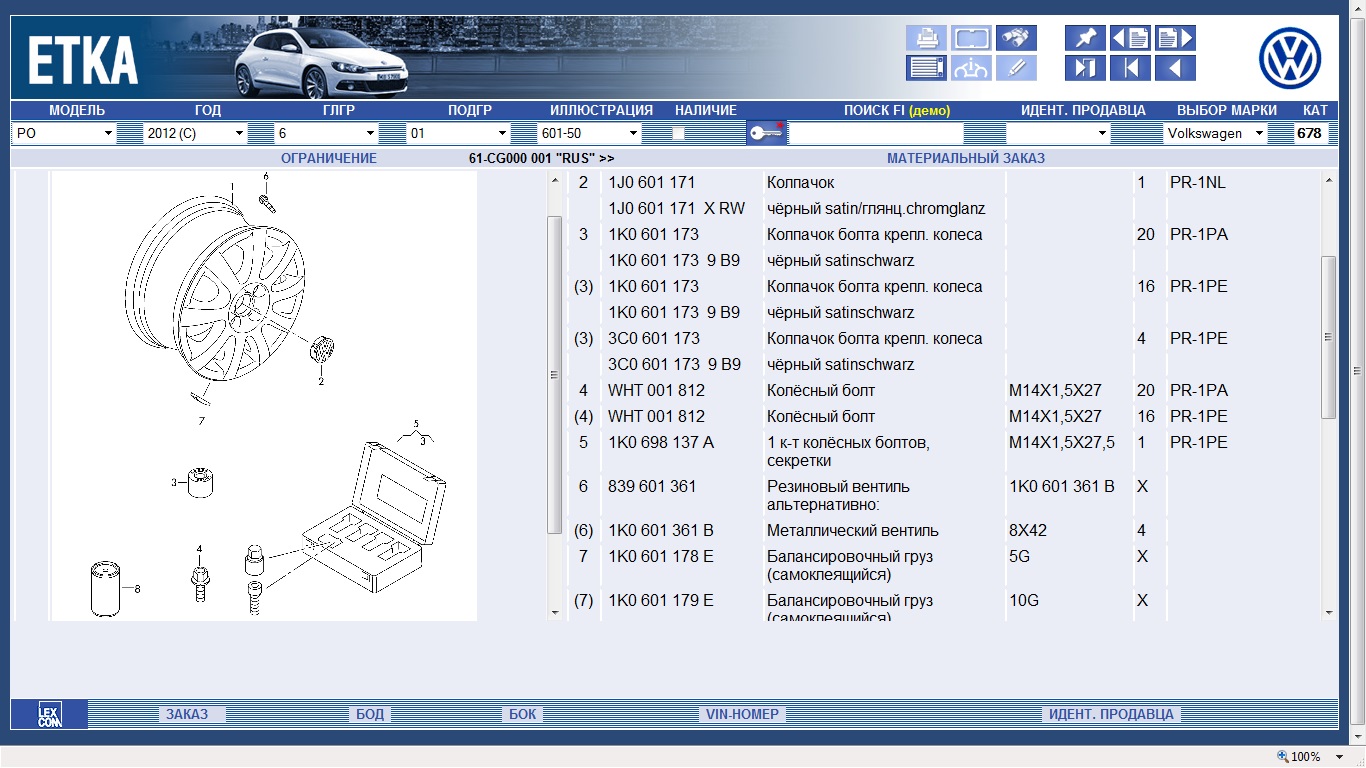Jump to first with bar-arrow icon

(1130, 68)
